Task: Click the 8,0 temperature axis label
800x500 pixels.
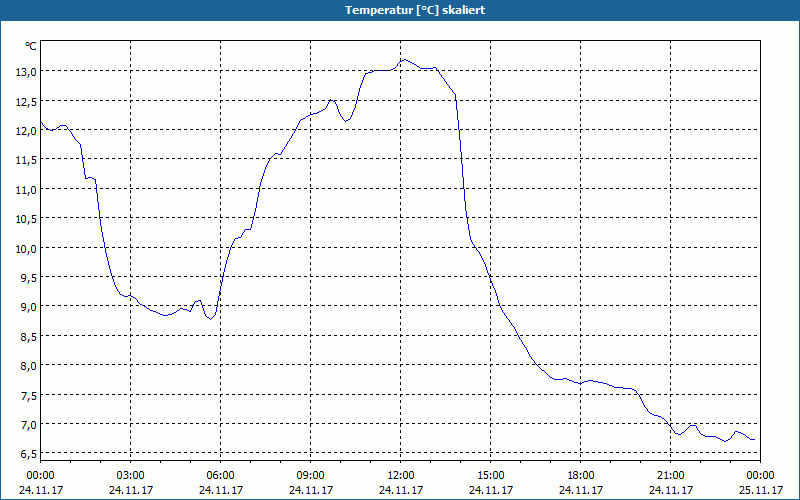Action: (x=28, y=366)
